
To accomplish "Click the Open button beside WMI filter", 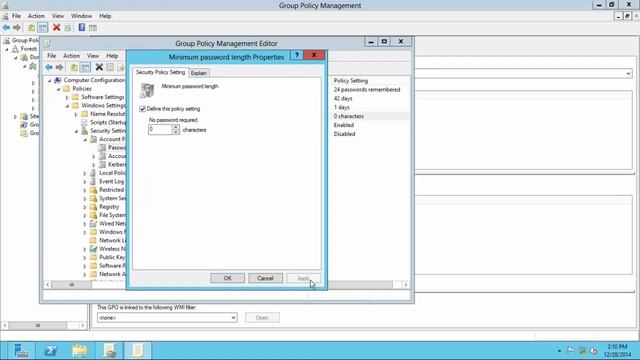I will click(262, 318).
